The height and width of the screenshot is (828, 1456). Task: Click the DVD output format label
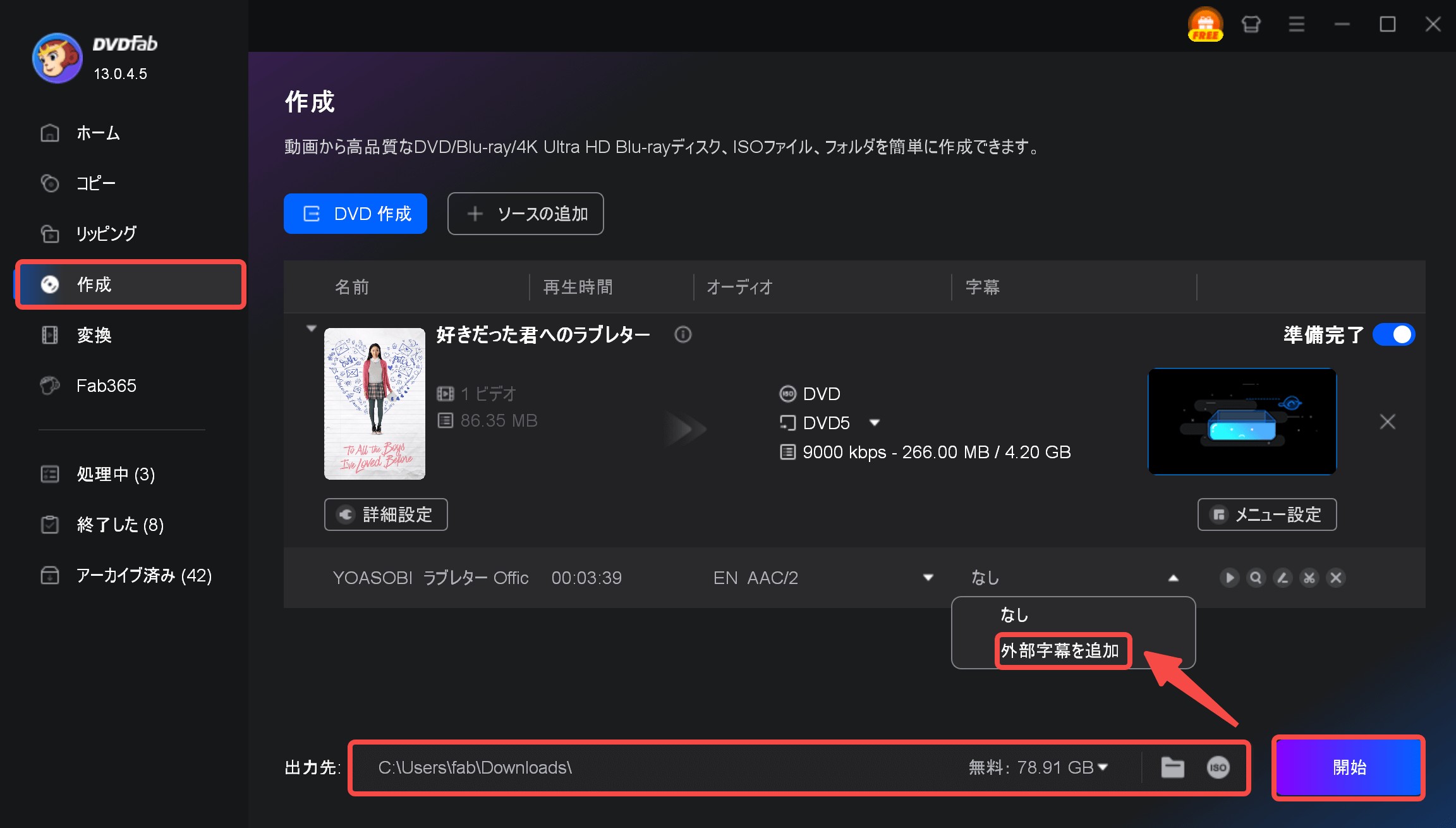click(821, 394)
